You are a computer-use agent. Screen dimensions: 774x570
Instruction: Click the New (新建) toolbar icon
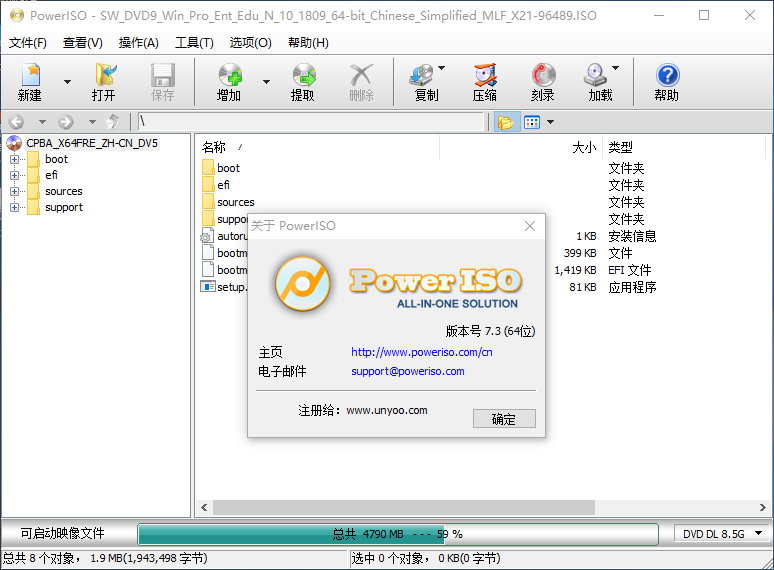(31, 75)
